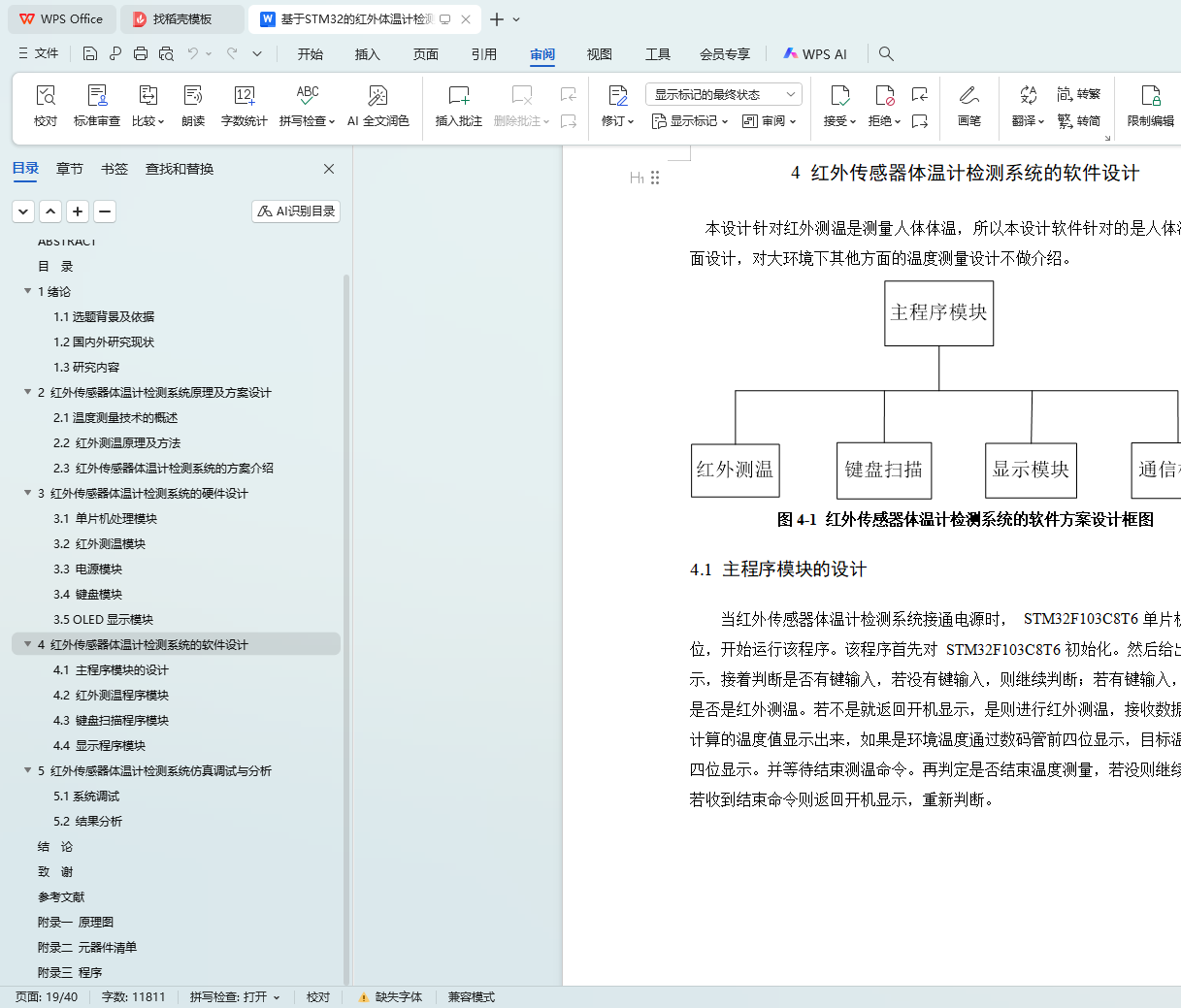
Task: Close the navigation pane with X
Action: click(x=329, y=169)
